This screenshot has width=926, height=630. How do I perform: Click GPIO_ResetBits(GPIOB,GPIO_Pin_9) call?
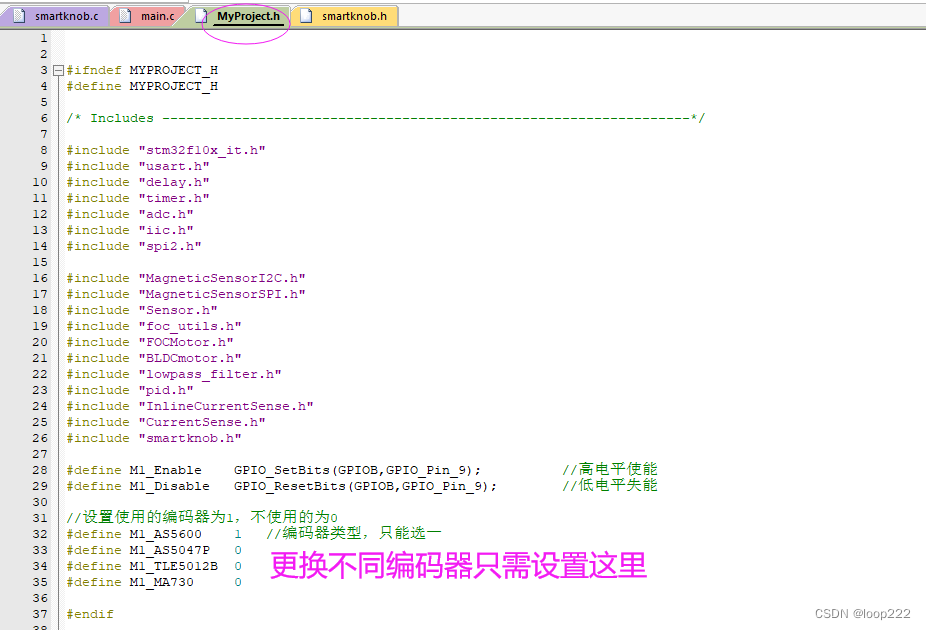coord(366,486)
